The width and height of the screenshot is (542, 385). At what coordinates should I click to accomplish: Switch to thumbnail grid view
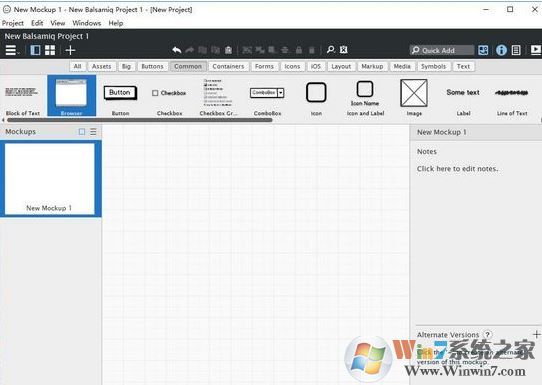pyautogui.click(x=50, y=50)
